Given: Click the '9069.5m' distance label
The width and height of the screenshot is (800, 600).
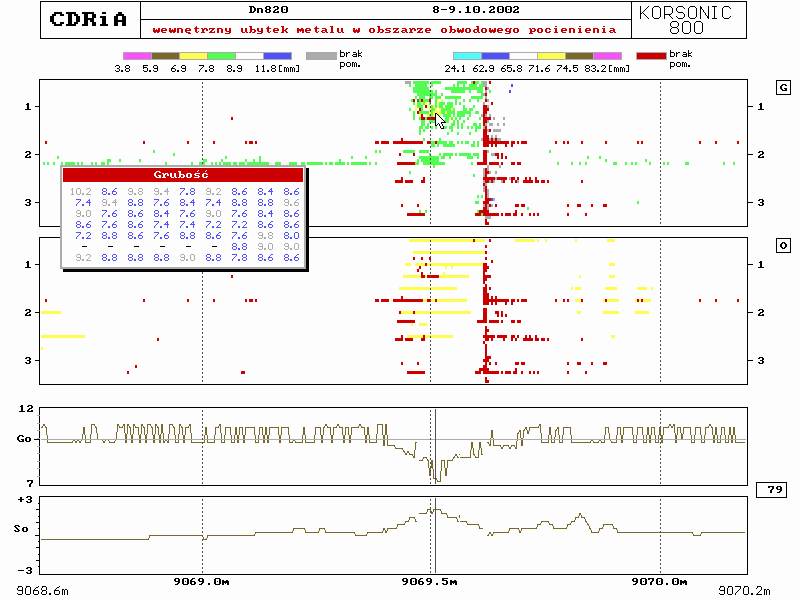Looking at the screenshot, I should [430, 582].
